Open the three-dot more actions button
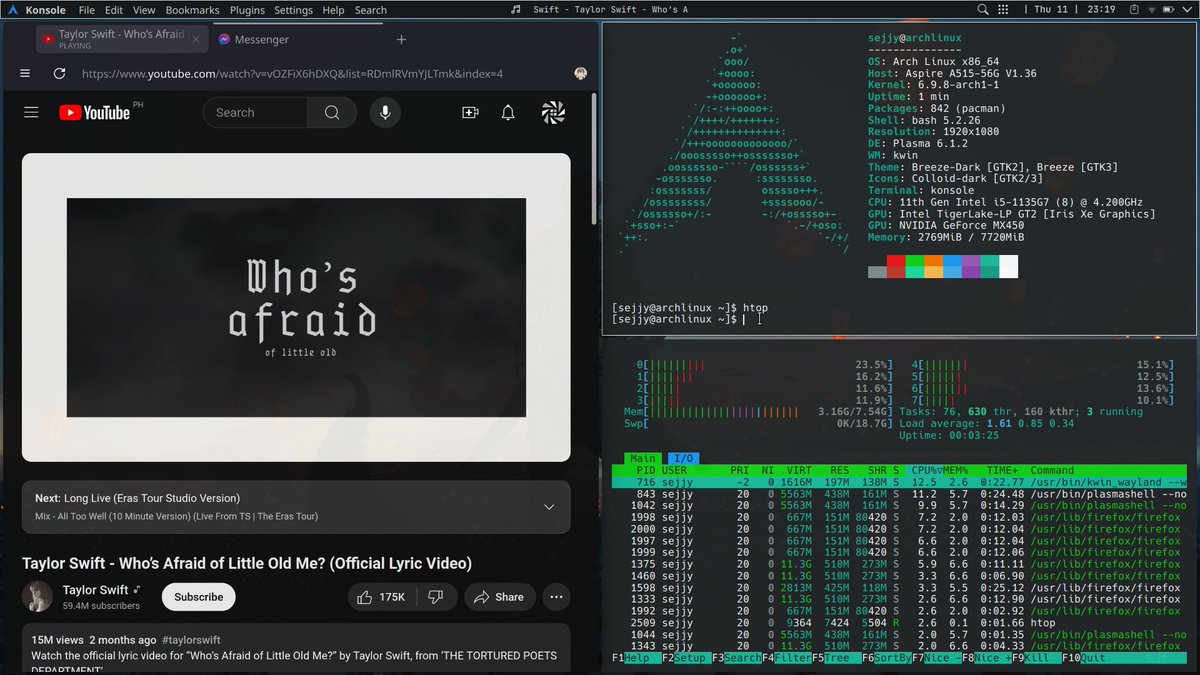This screenshot has width=1200, height=675. (x=555, y=597)
